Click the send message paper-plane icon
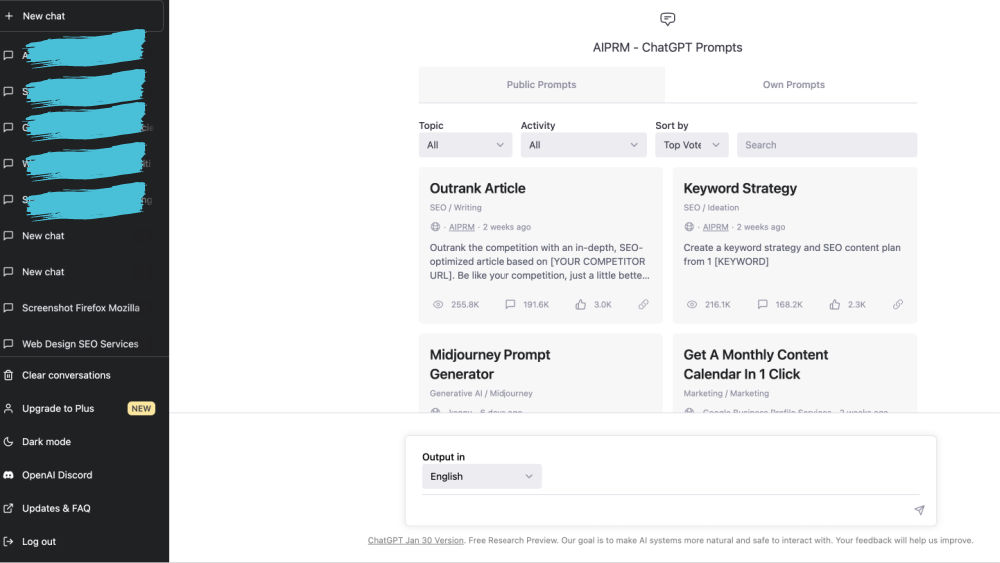This screenshot has width=1000, height=563. click(x=919, y=510)
